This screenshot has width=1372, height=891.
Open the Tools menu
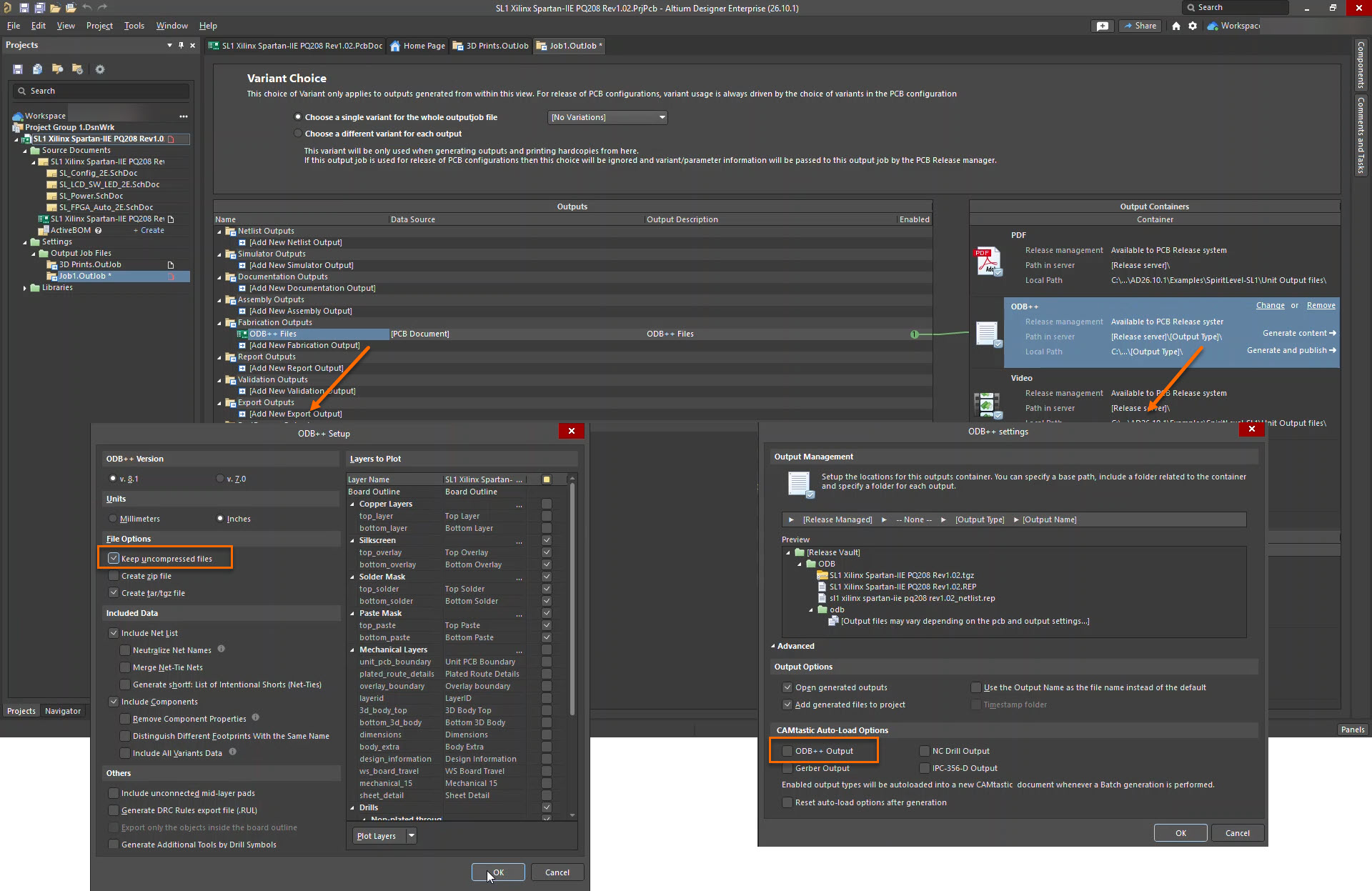tap(134, 26)
